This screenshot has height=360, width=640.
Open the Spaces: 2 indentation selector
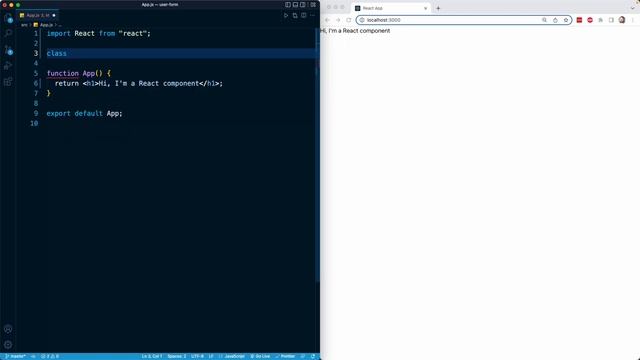176,356
